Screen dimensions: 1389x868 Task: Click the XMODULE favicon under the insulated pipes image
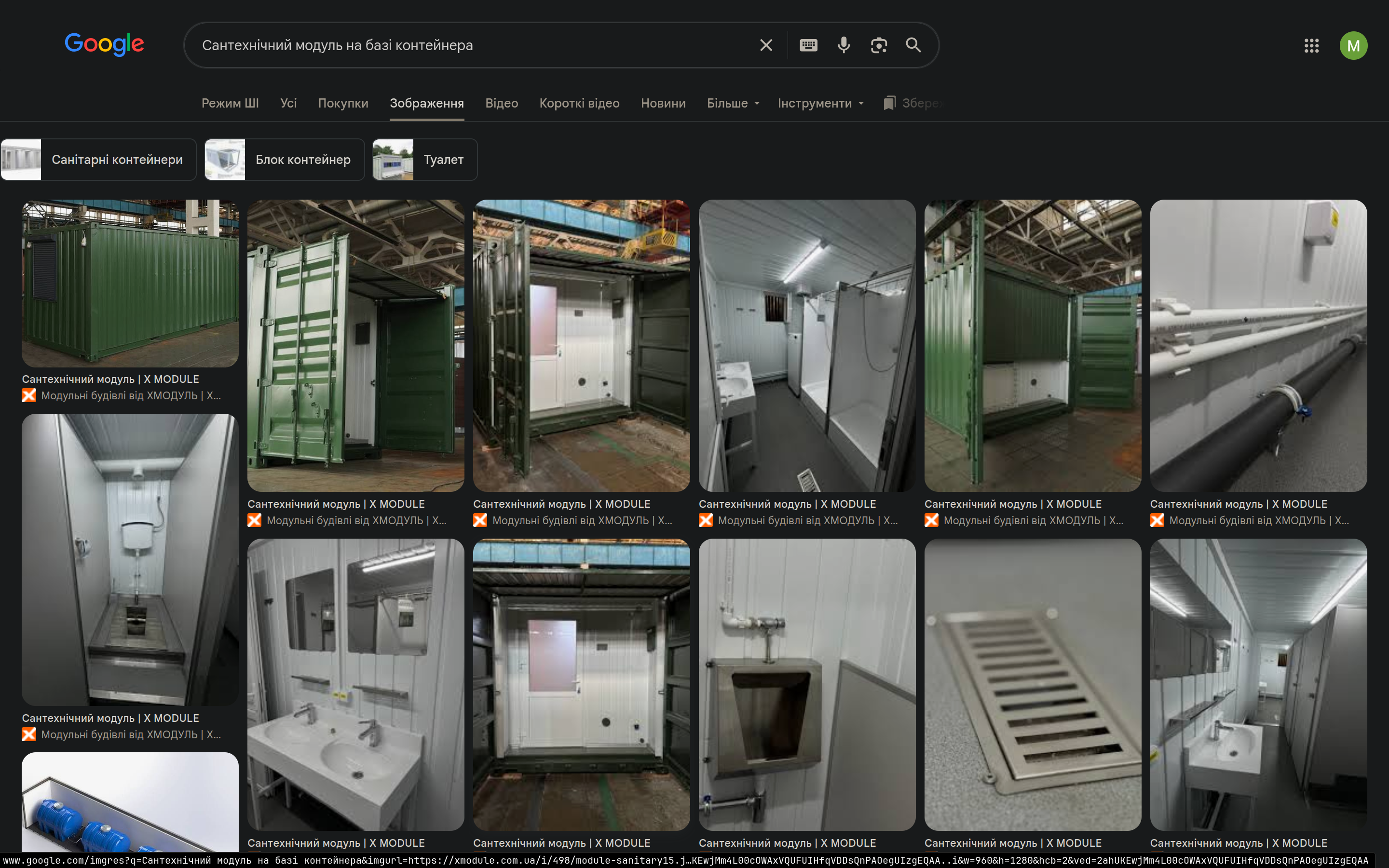point(1157,520)
